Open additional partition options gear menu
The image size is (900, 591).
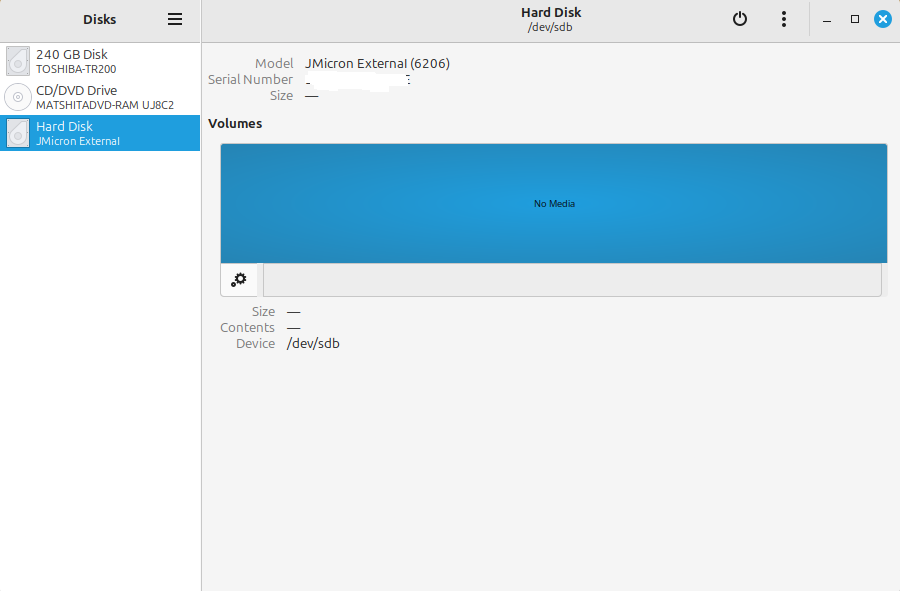(x=239, y=280)
